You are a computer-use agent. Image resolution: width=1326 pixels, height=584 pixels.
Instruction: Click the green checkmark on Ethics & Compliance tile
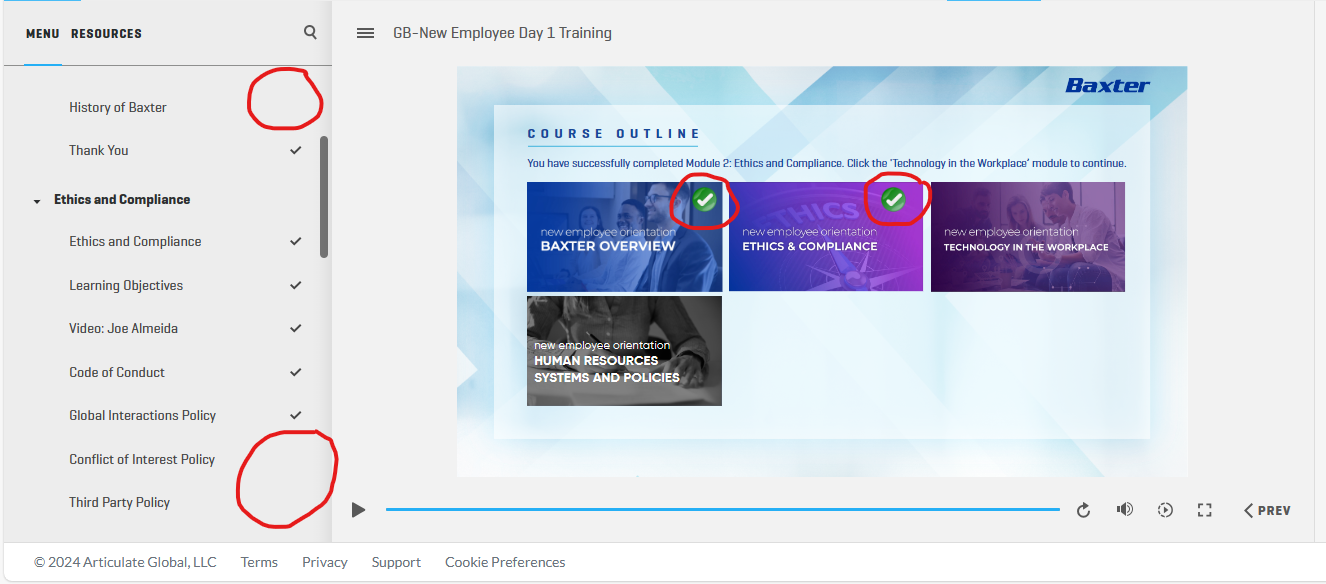click(894, 199)
